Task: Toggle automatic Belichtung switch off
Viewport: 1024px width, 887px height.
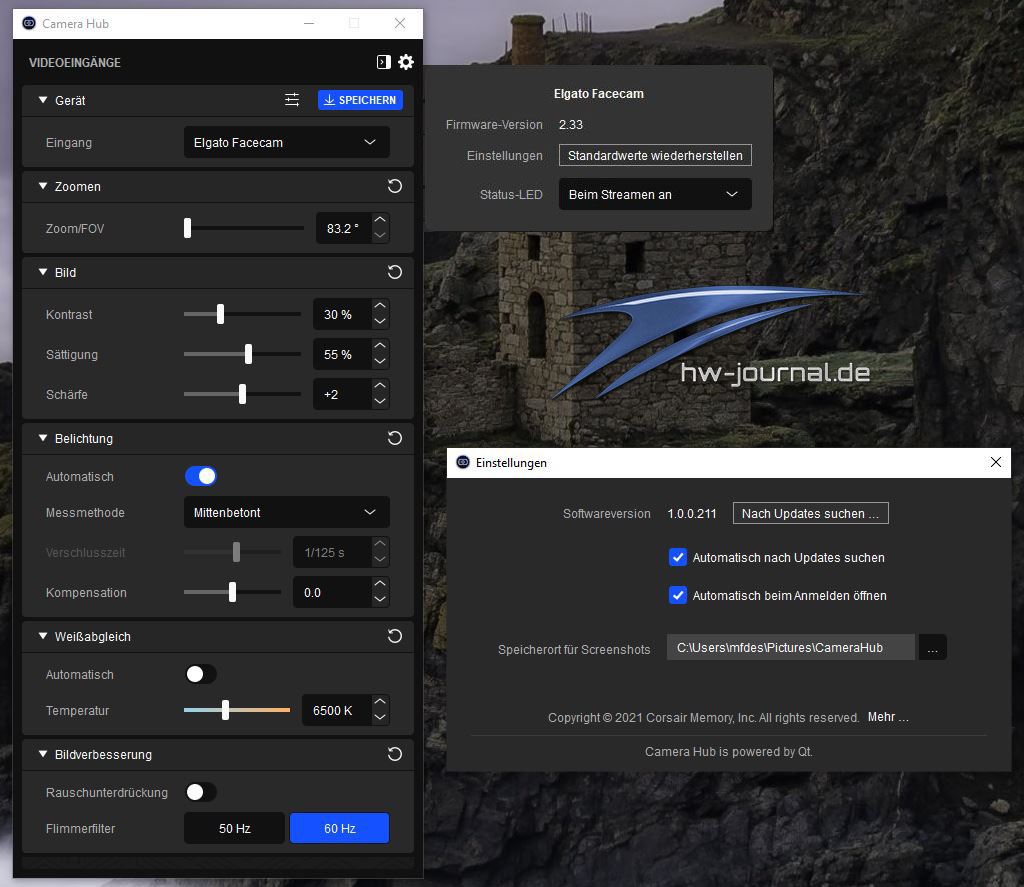Action: pyautogui.click(x=200, y=476)
